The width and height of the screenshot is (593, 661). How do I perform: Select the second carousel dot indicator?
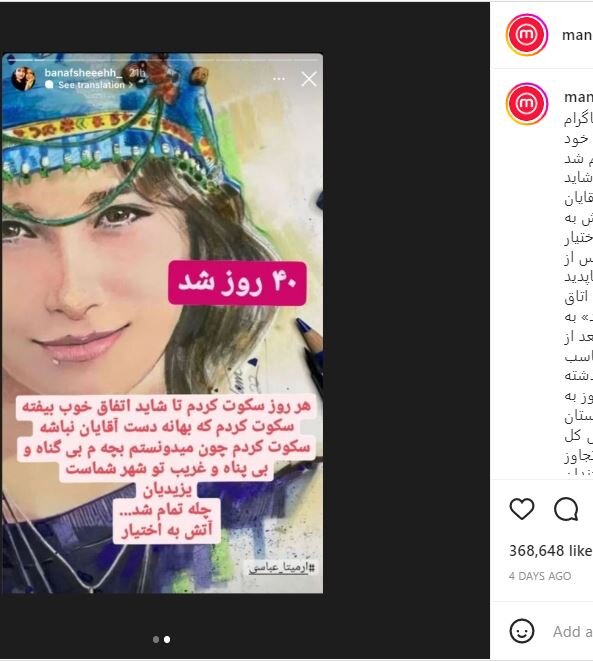(167, 640)
